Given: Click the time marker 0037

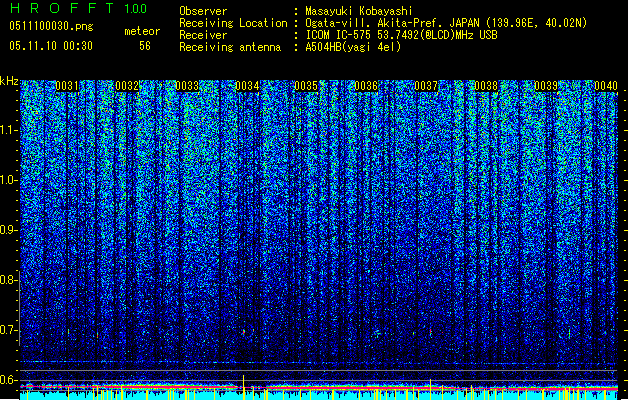Looking at the screenshot, I should click(x=426, y=86).
